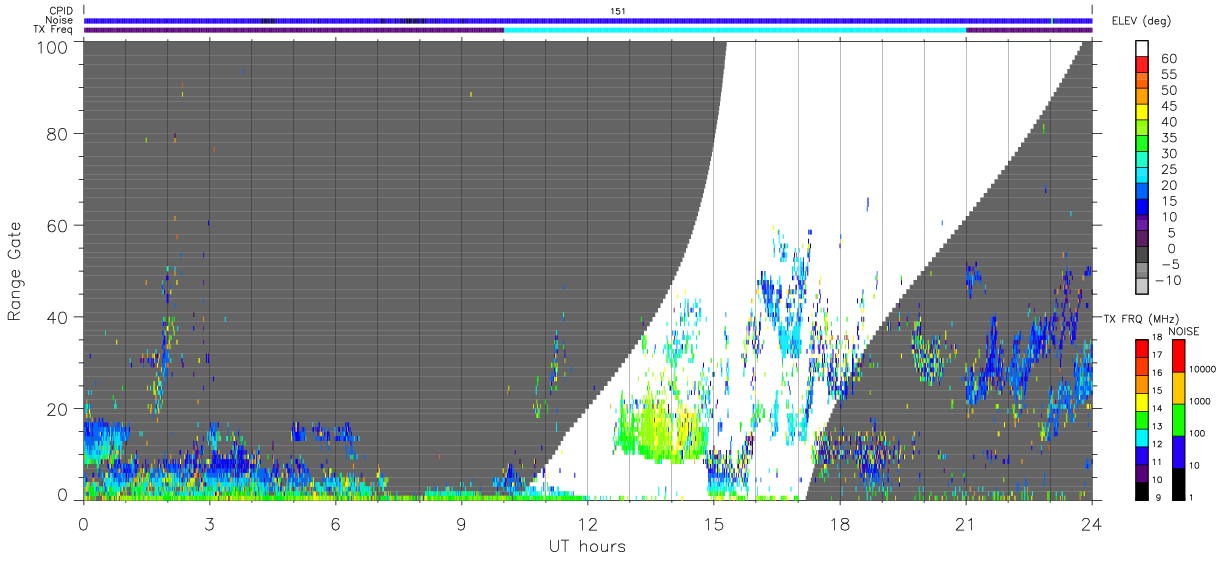Select the cyan segment of TX Freq bar

(735, 30)
